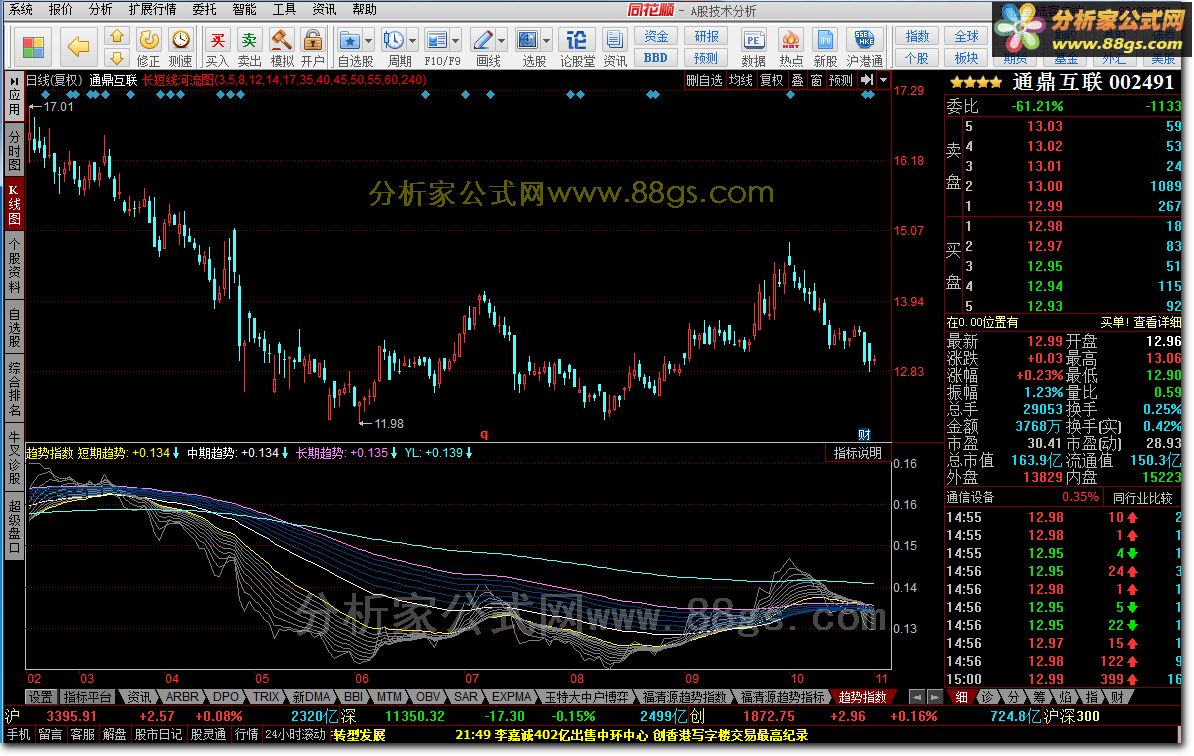Expand the 周期 dropdown arrow
The height and width of the screenshot is (756, 1194).
(x=413, y=40)
